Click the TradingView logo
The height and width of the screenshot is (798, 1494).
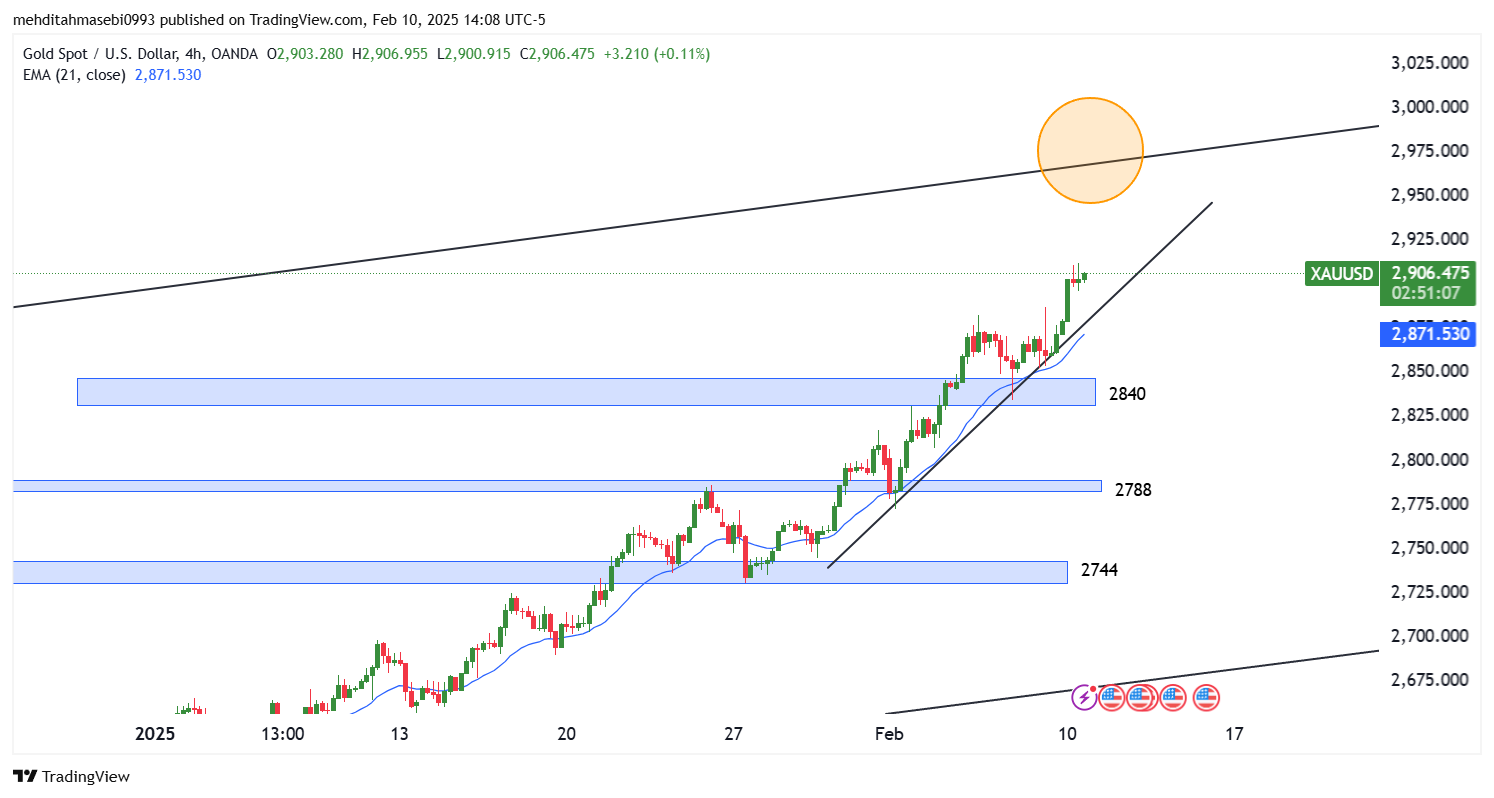click(x=71, y=776)
